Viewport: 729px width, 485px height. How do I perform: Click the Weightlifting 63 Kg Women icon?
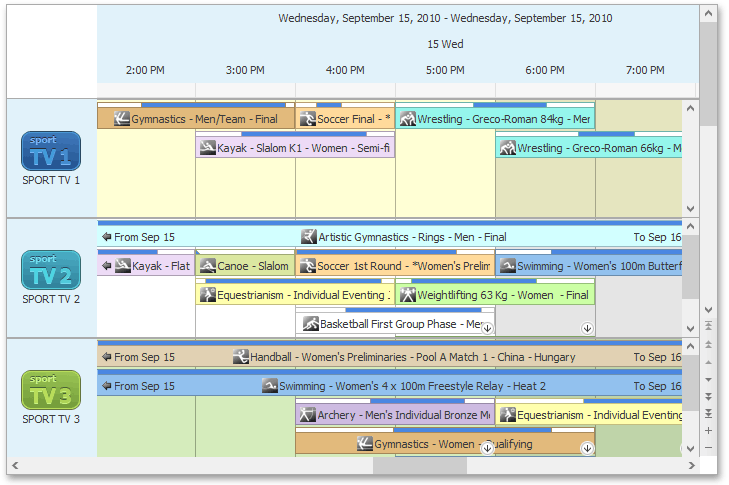[x=408, y=295]
